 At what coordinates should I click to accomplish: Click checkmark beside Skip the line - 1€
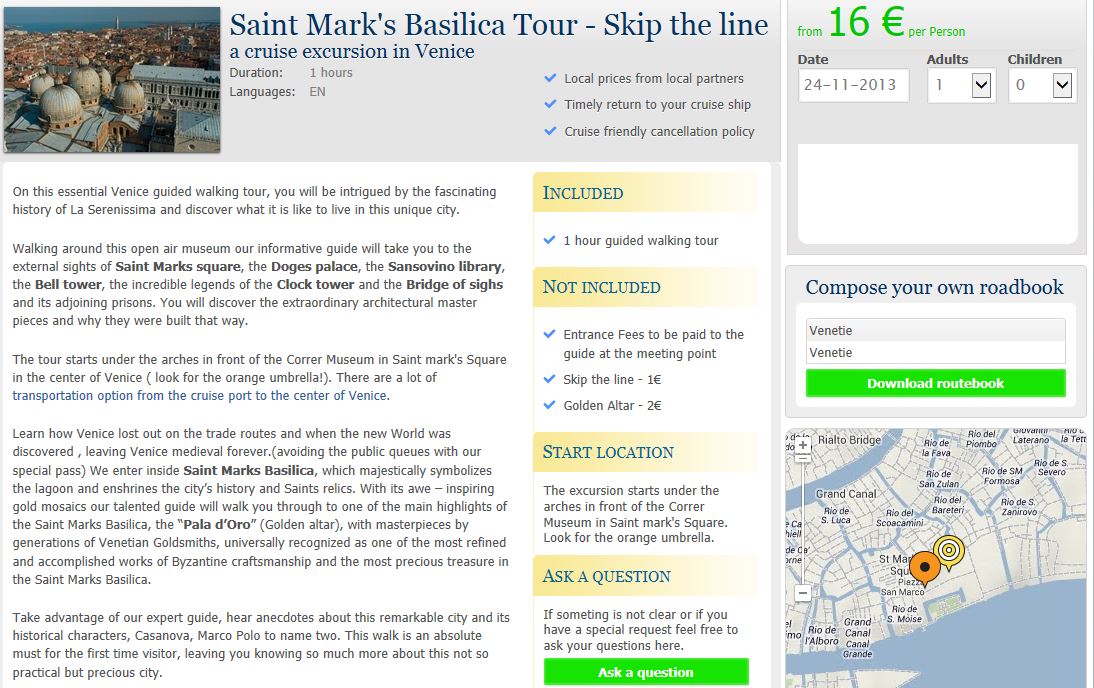(549, 379)
